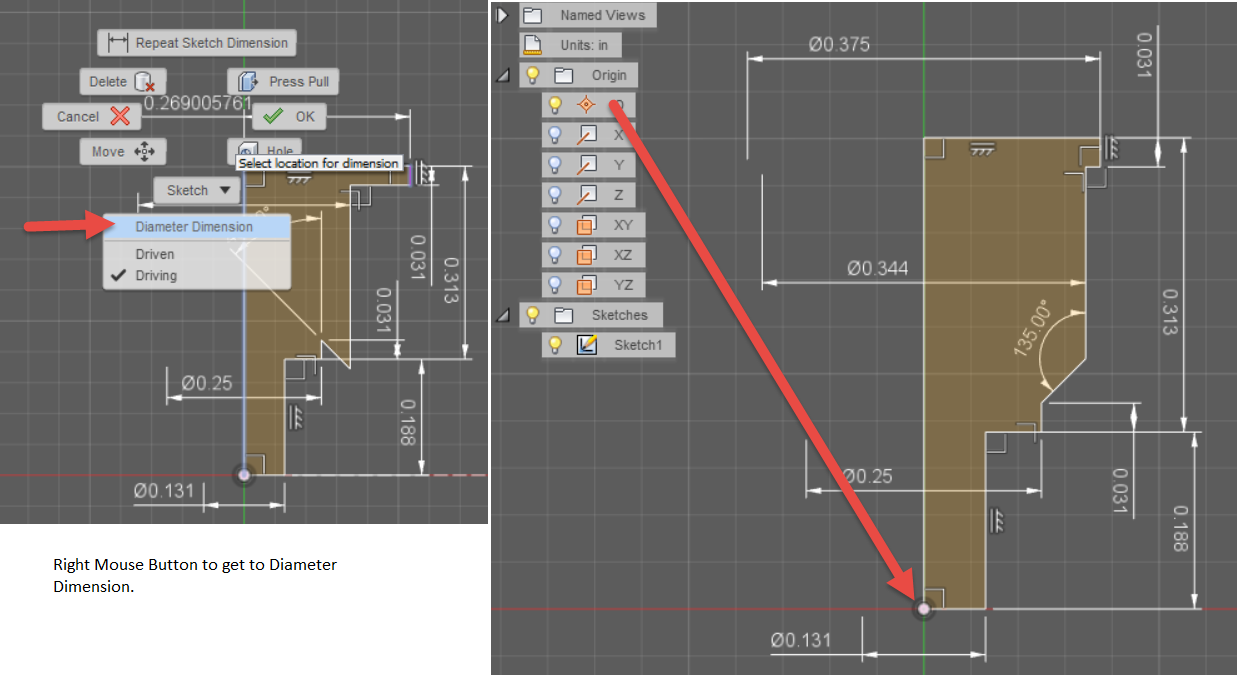Image resolution: width=1240 pixels, height=675 pixels.
Task: Toggle visibility of the Origin folder lightbulb
Action: pos(531,75)
